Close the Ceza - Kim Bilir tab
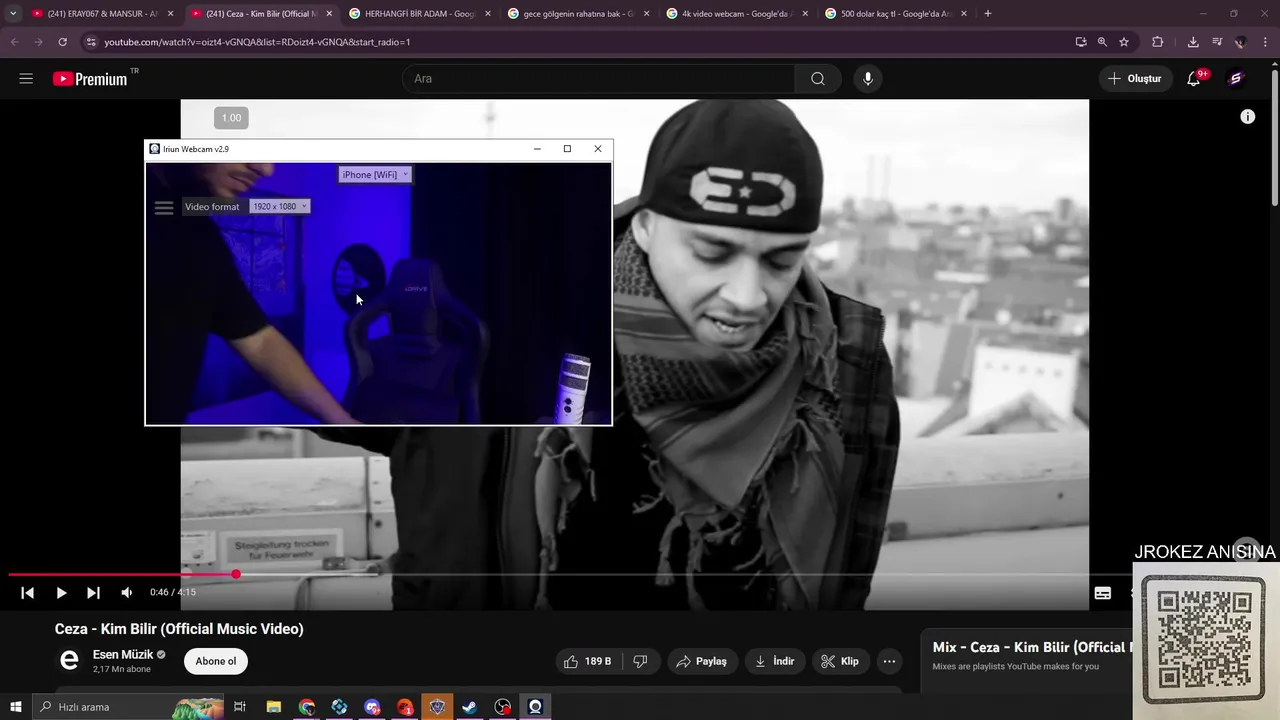The image size is (1280, 720). (329, 14)
